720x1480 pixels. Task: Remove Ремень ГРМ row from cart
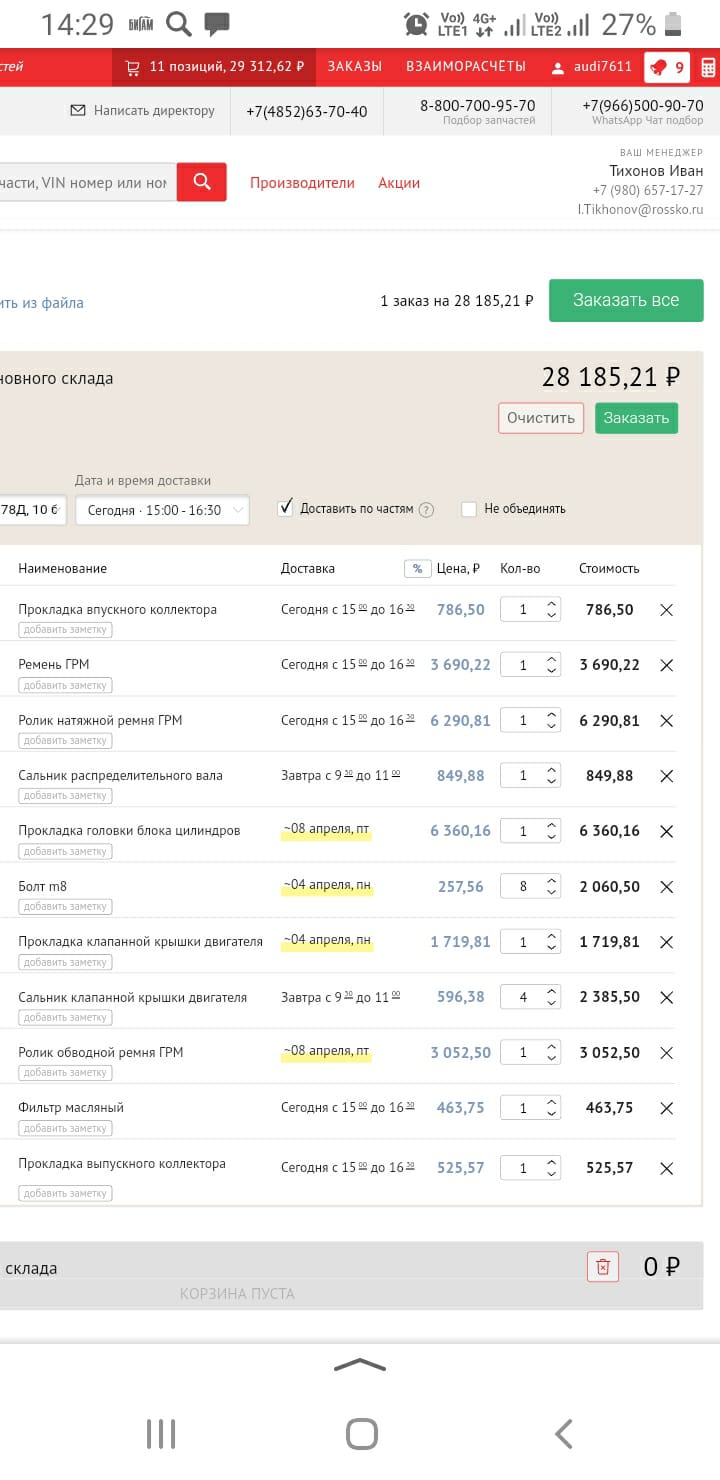667,665
